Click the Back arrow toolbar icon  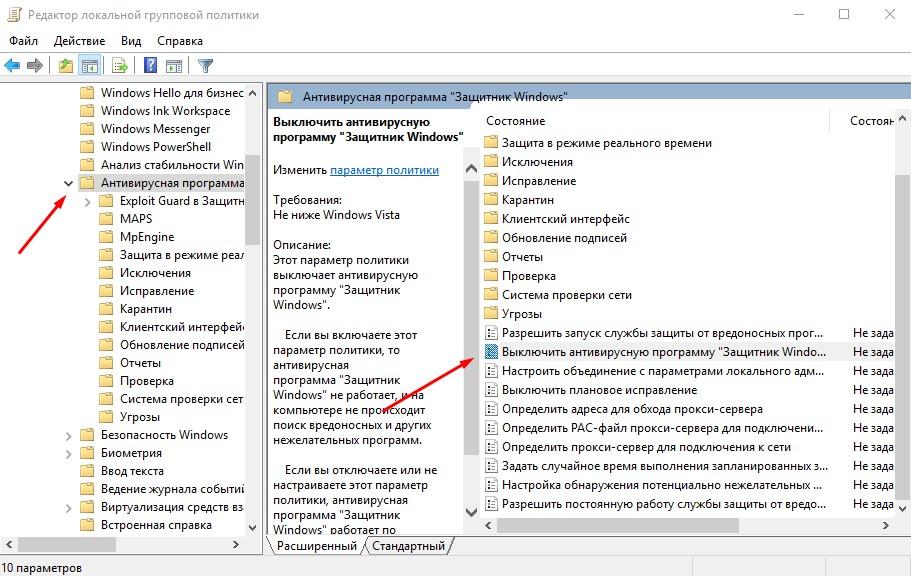[x=13, y=66]
